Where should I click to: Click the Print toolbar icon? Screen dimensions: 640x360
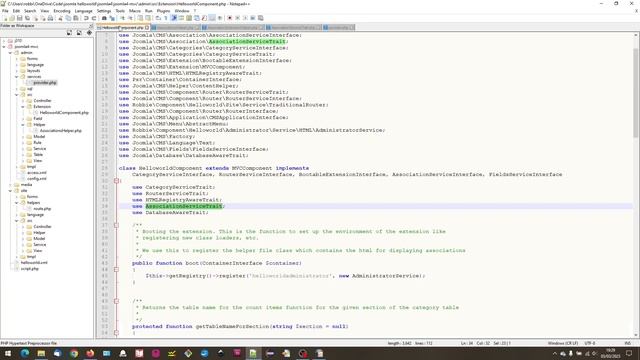pos(51,18)
